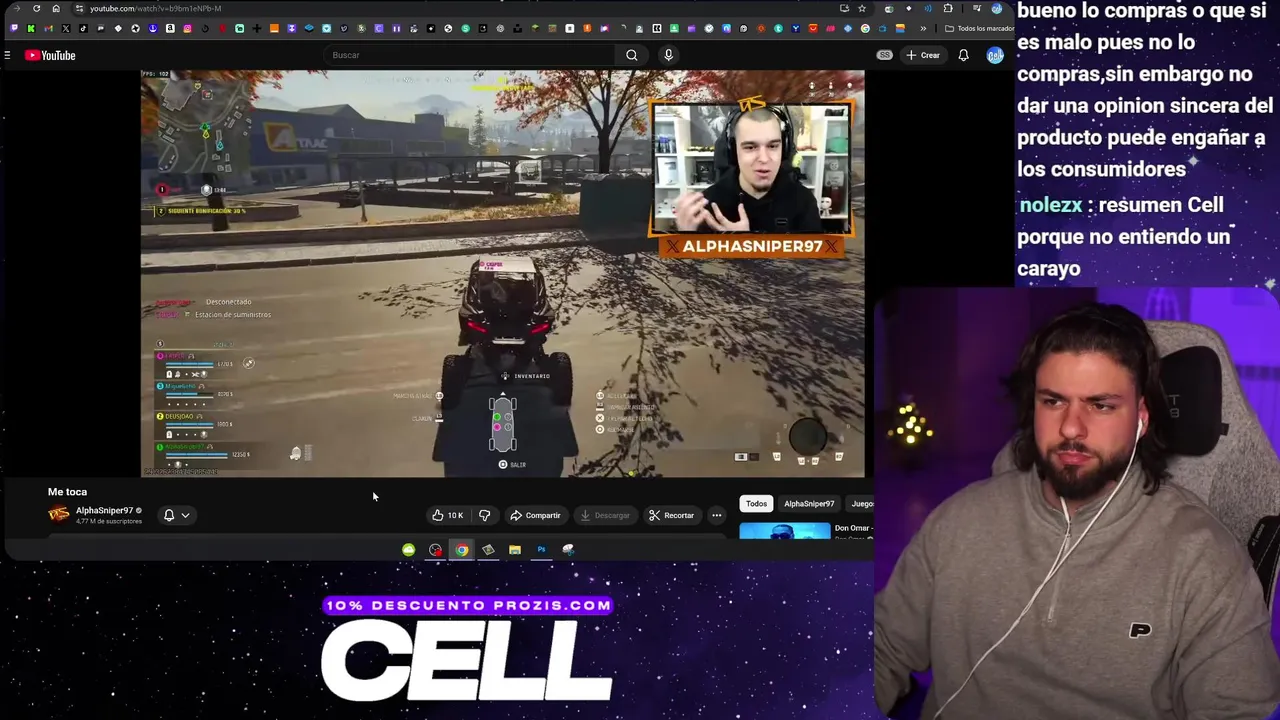Image resolution: width=1280 pixels, height=720 pixels.
Task: Open the Instagram bookmark icon
Action: (x=187, y=28)
